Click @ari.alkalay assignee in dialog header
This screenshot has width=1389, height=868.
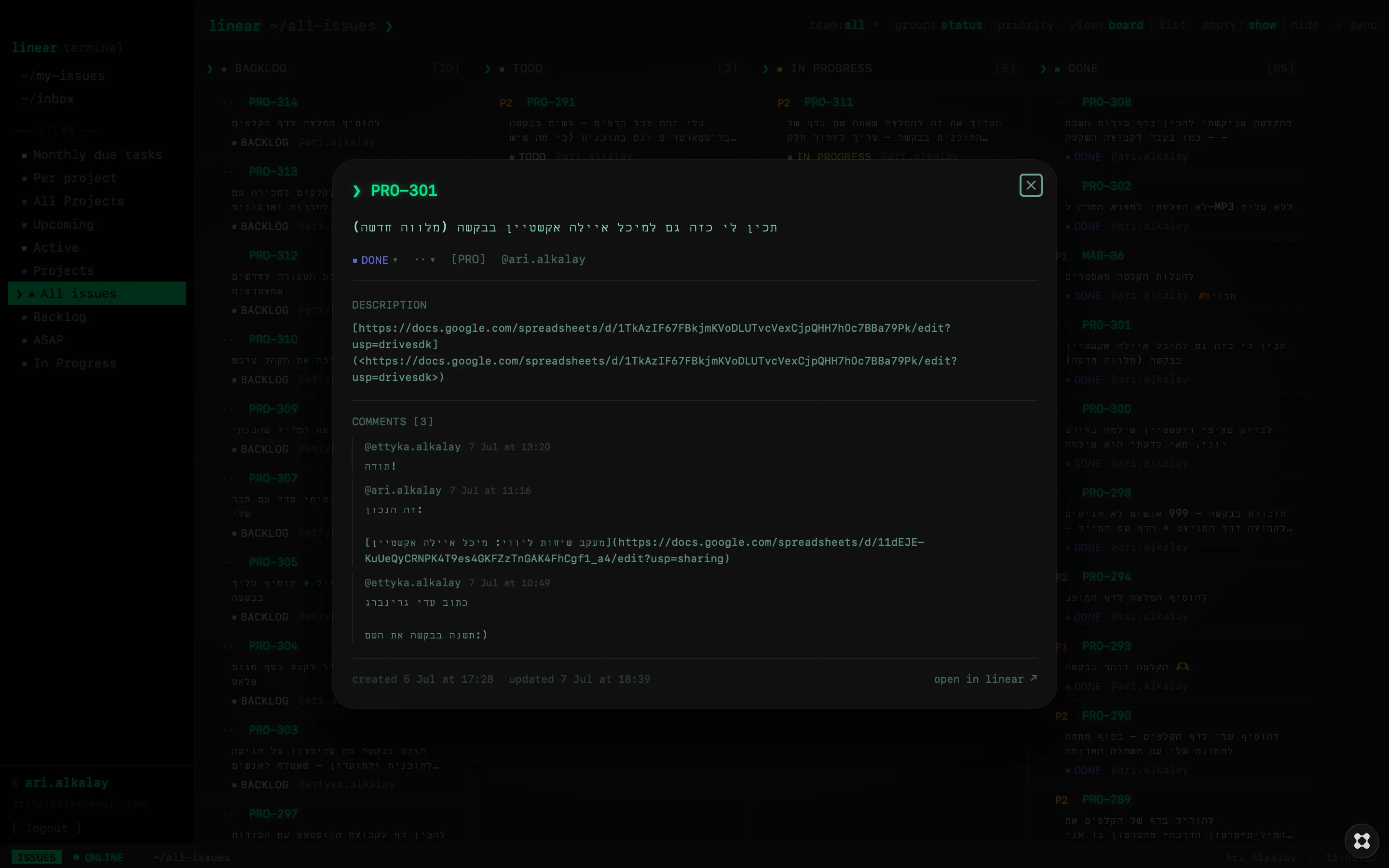[x=543, y=259]
